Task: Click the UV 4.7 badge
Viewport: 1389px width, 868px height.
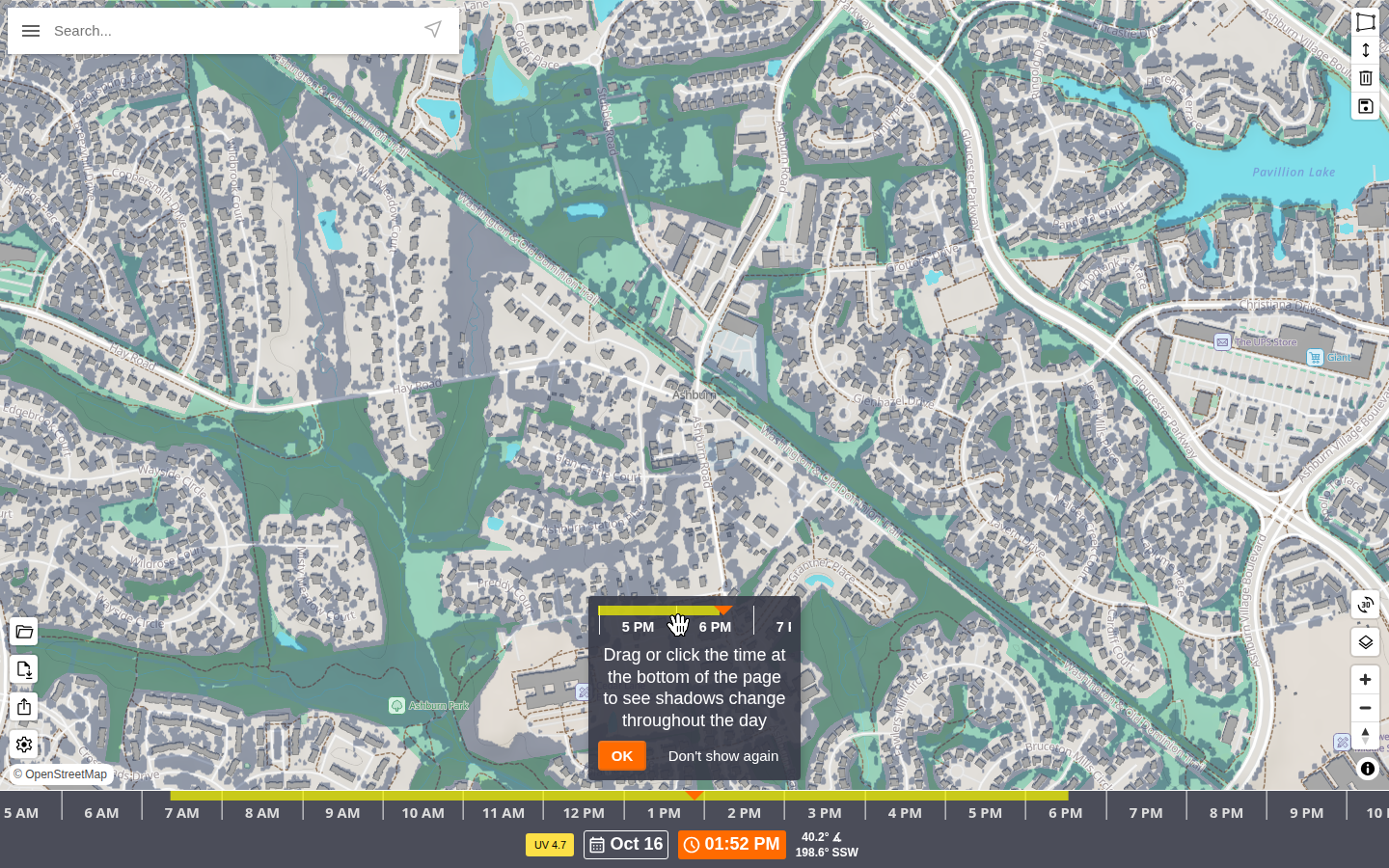Action: 550,845
